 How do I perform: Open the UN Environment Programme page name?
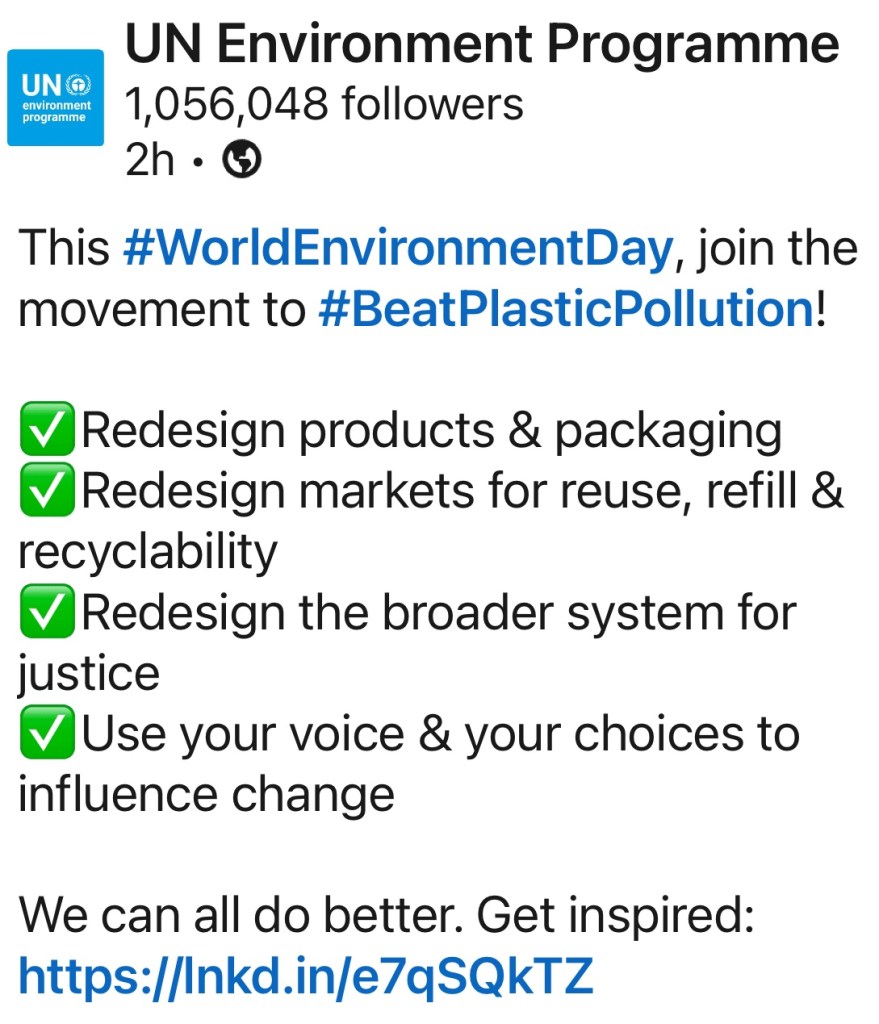tap(480, 45)
